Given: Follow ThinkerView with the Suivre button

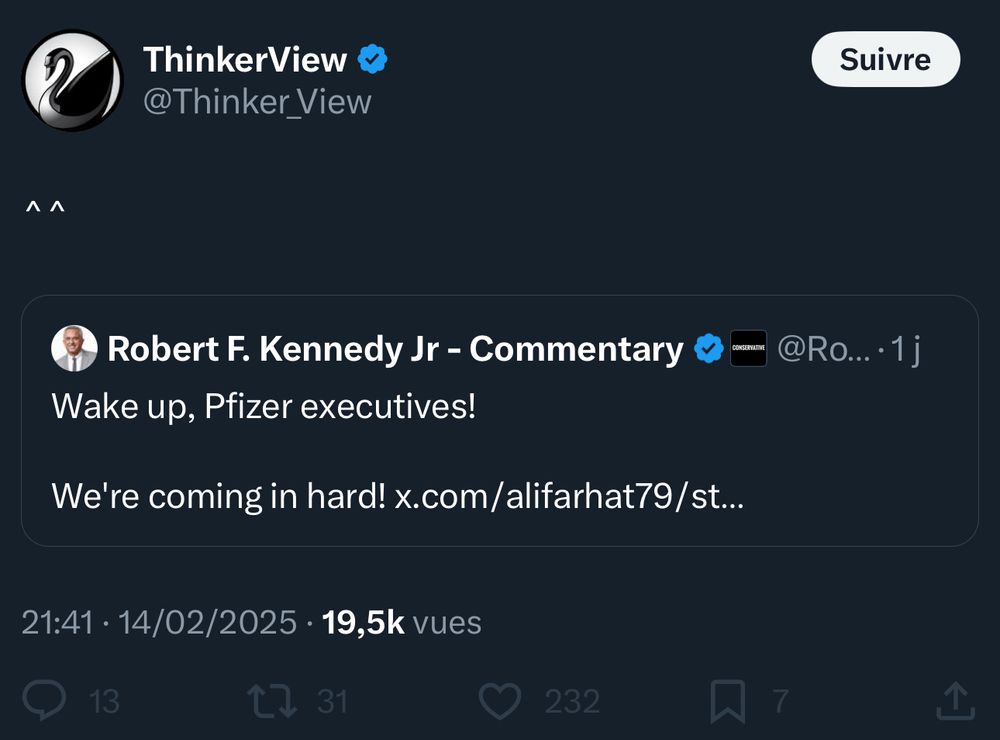Looking at the screenshot, I should (x=885, y=60).
